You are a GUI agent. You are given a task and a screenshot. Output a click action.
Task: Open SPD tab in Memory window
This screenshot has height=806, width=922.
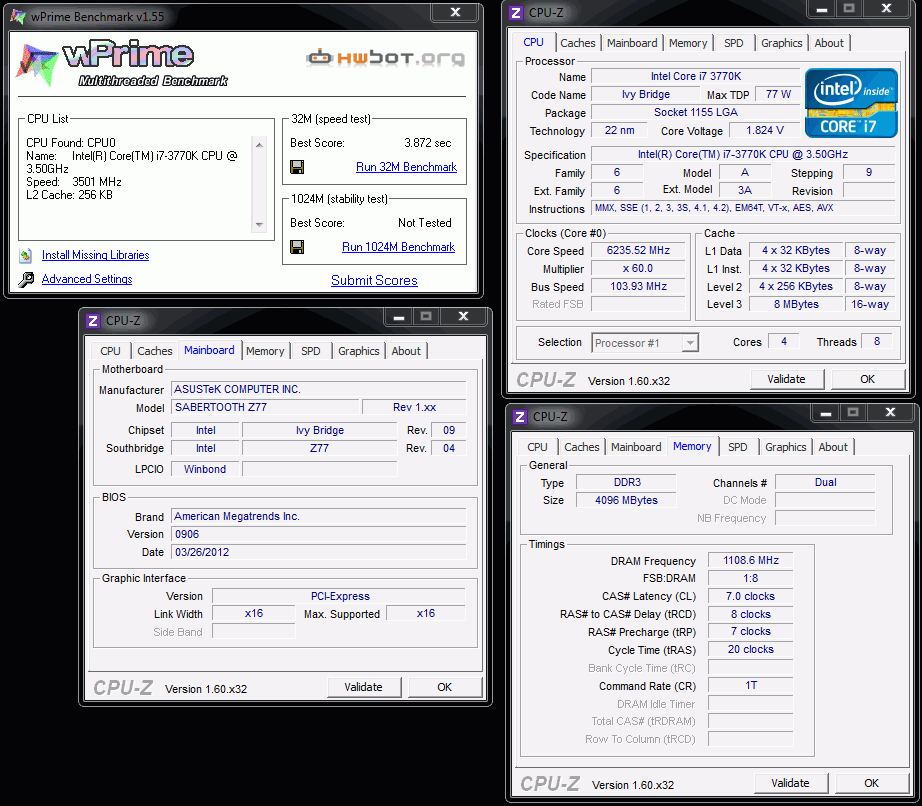coord(737,447)
